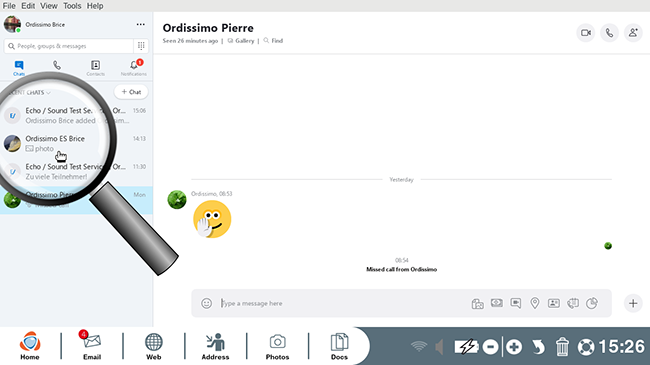The height and width of the screenshot is (365, 650).
Task: Zoom in with the plus circle button
Action: (x=514, y=347)
